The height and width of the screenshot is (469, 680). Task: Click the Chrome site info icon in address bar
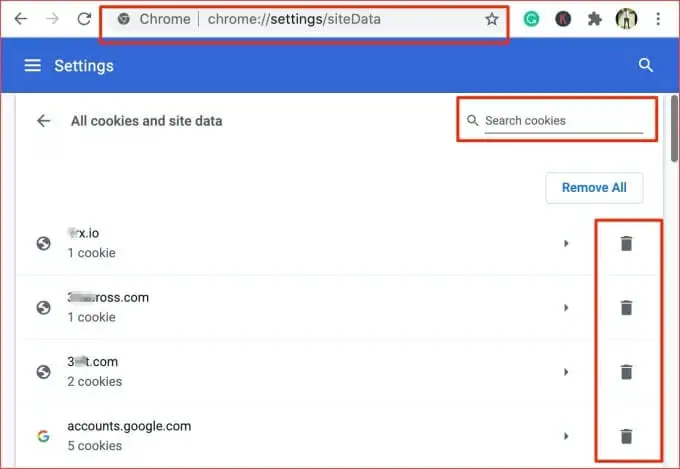pyautogui.click(x=124, y=19)
